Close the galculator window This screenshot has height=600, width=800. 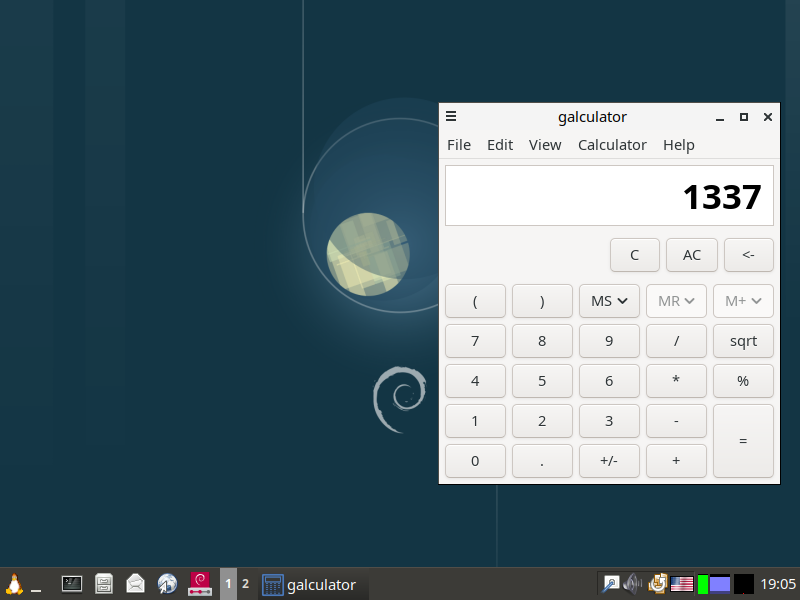tap(767, 117)
